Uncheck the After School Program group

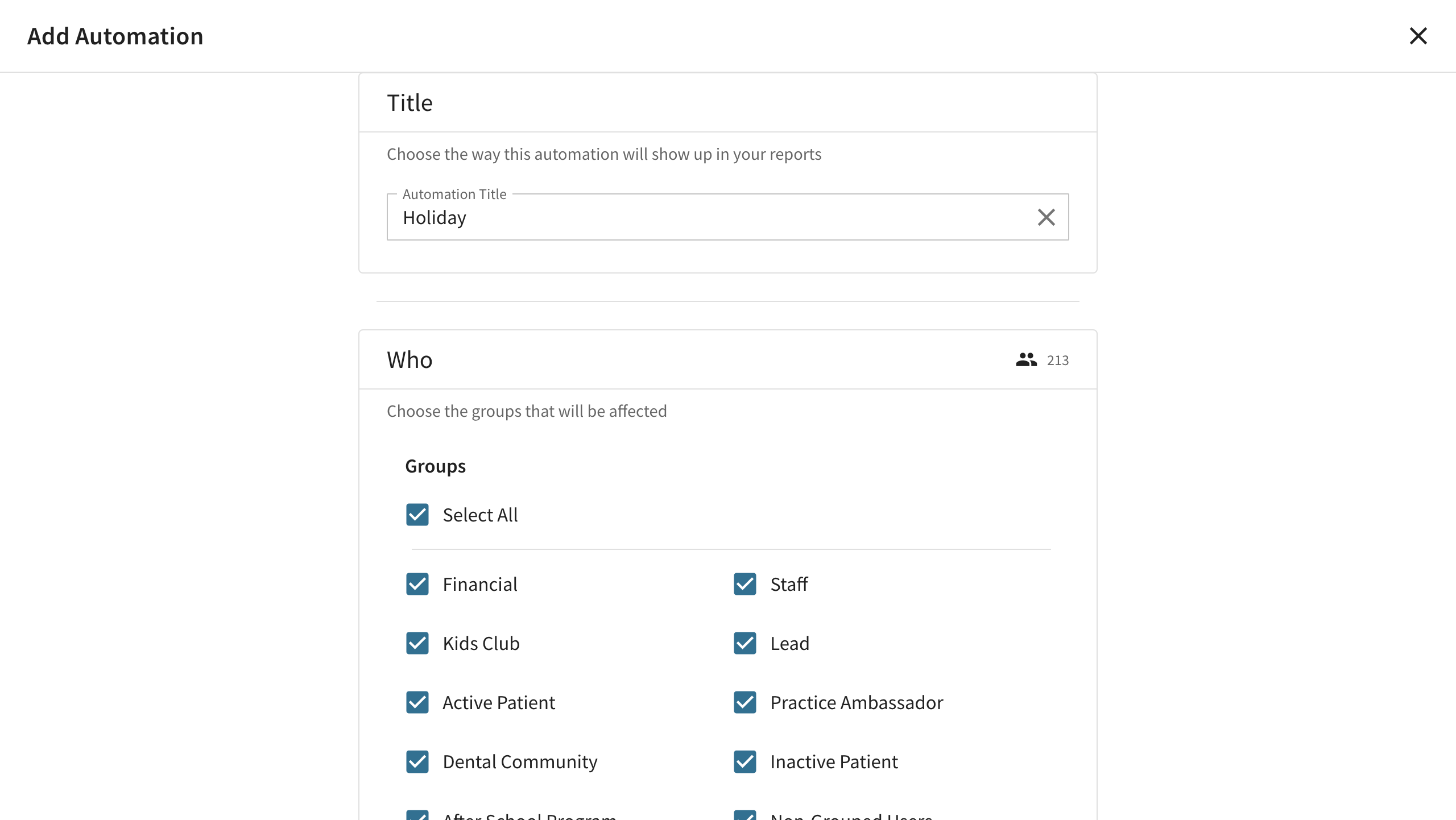pos(417,815)
